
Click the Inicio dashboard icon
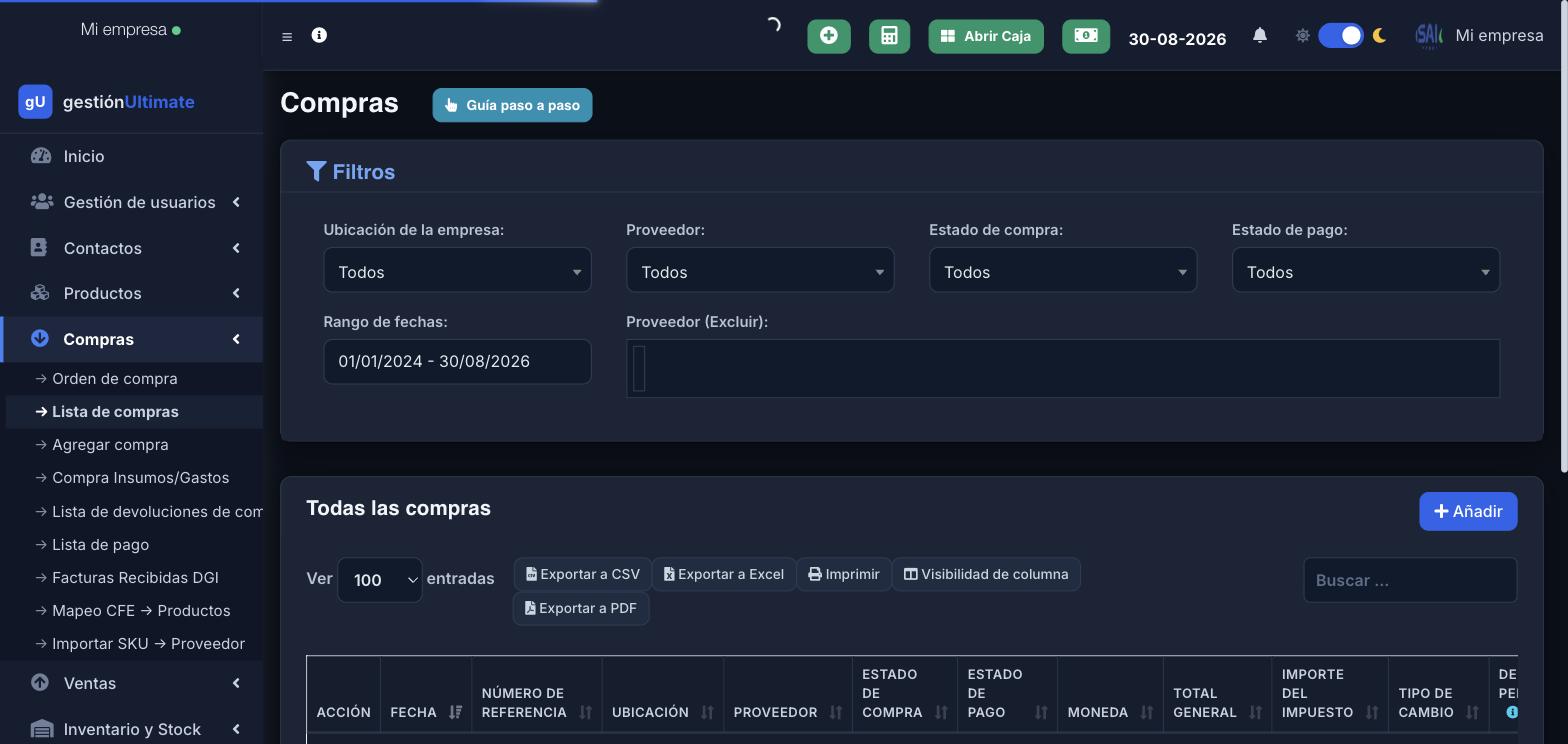[40, 156]
